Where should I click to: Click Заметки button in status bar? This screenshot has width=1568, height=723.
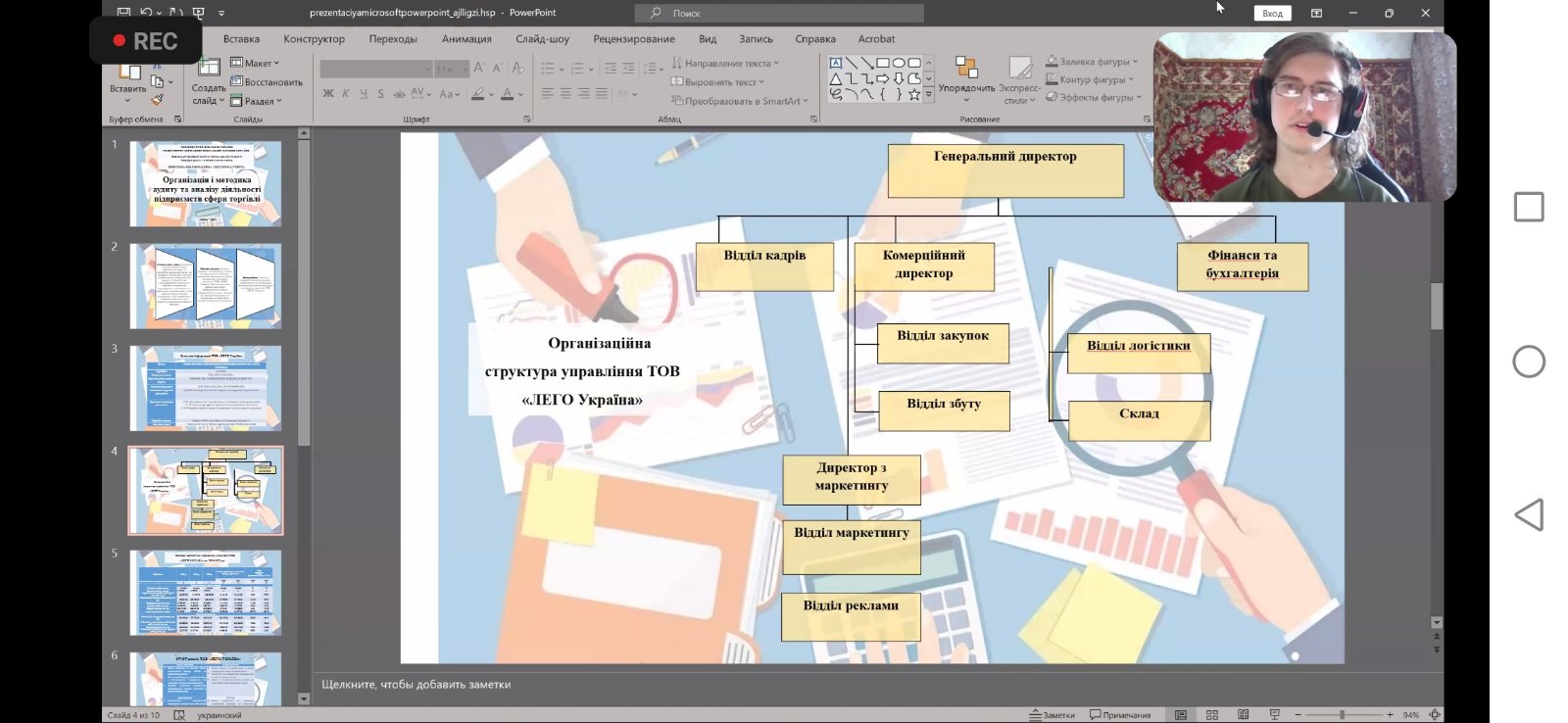click(1052, 715)
